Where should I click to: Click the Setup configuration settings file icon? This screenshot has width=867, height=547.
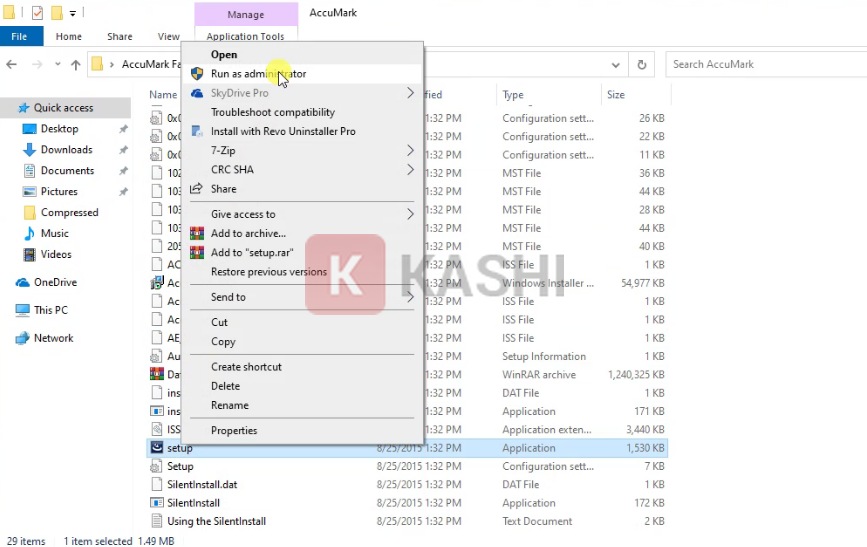156,466
